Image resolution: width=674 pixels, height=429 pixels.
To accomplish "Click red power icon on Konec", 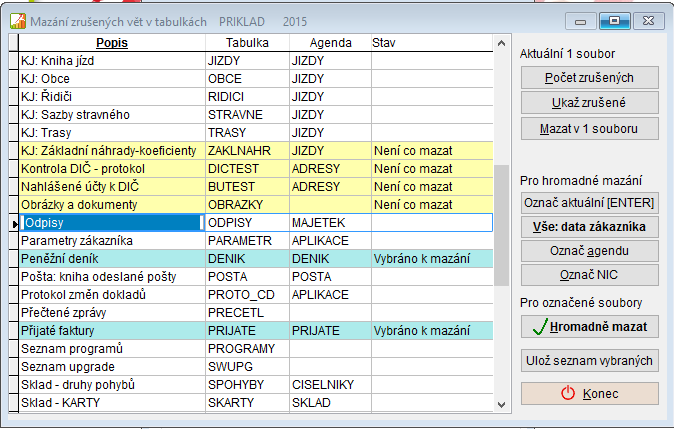I will pyautogui.click(x=568, y=393).
